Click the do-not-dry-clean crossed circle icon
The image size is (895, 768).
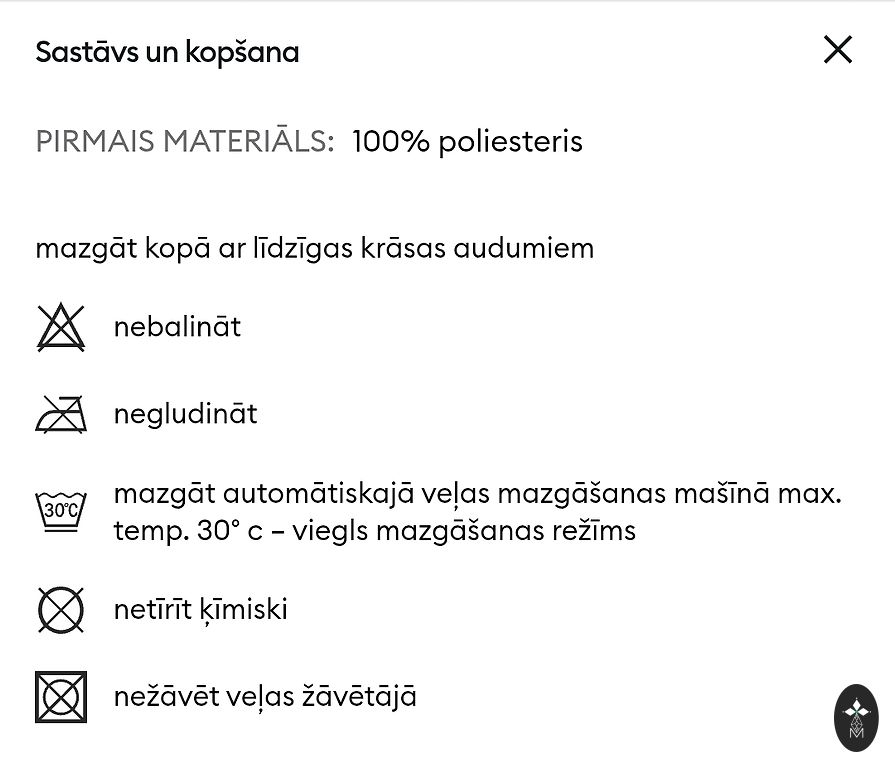(x=61, y=609)
